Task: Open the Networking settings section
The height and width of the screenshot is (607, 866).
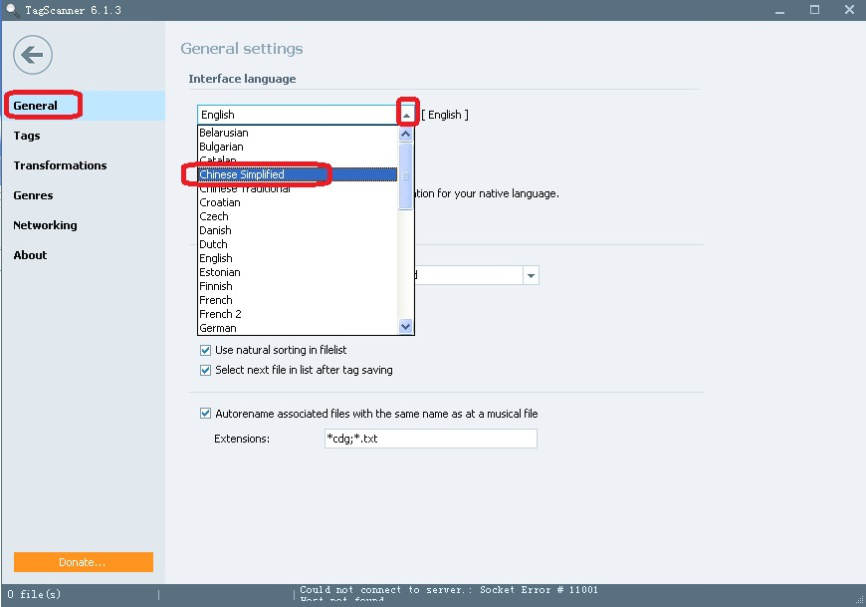Action: coord(45,226)
